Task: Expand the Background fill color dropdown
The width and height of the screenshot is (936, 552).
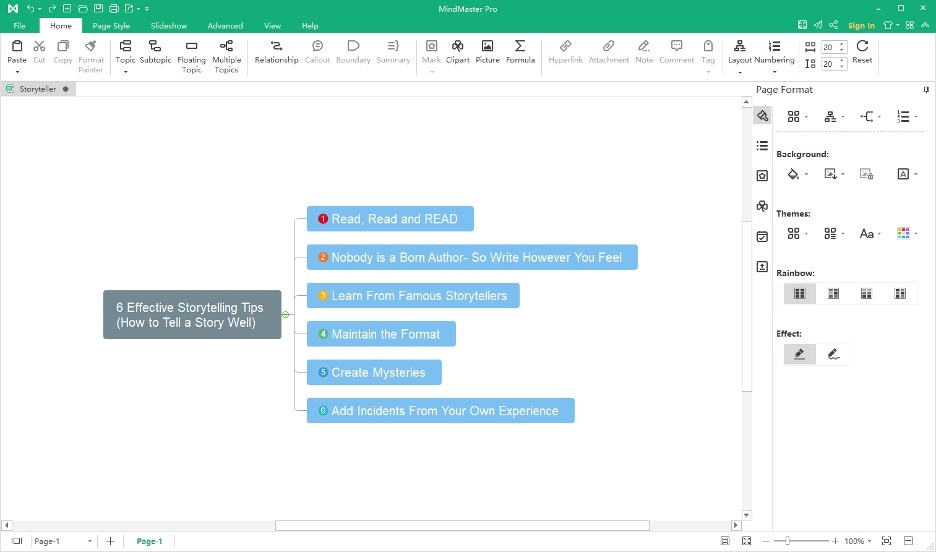Action: tap(806, 174)
